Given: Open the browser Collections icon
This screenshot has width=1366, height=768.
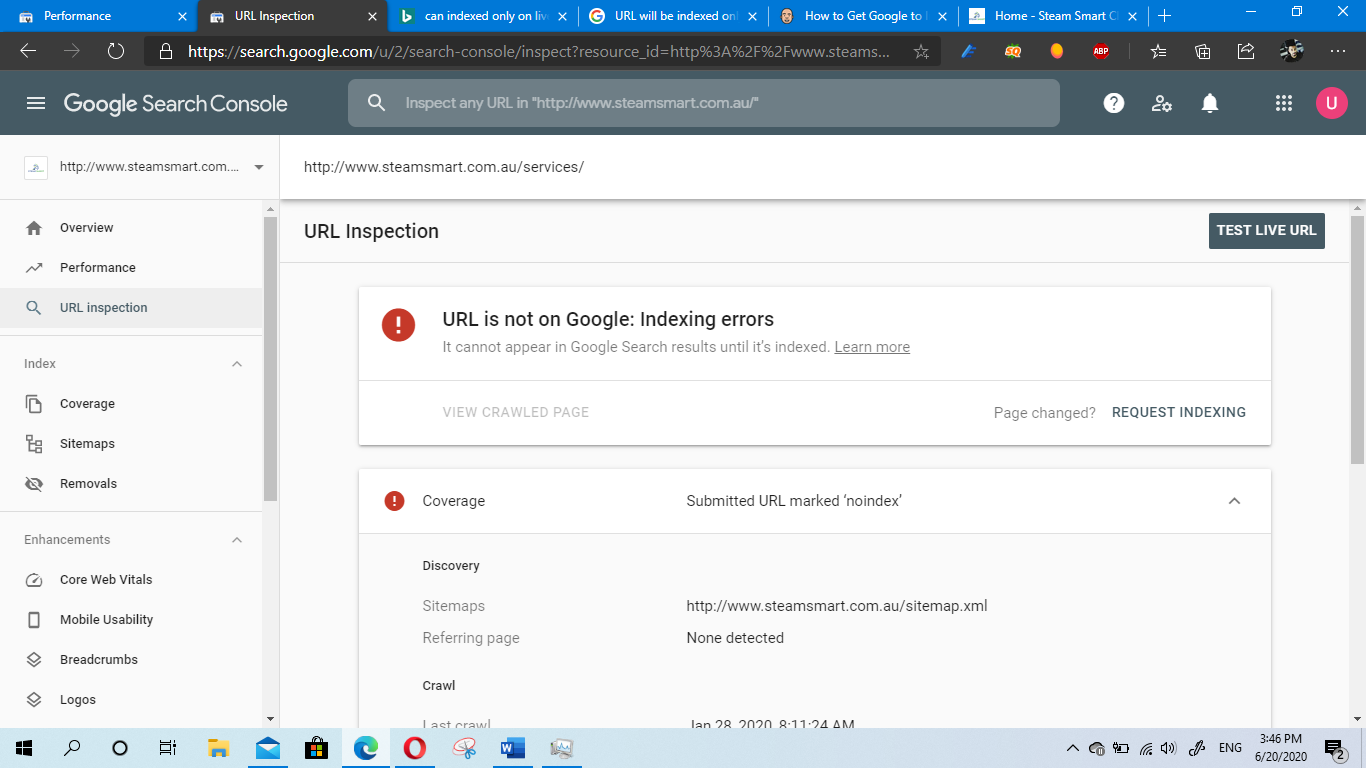Looking at the screenshot, I should [x=1203, y=51].
